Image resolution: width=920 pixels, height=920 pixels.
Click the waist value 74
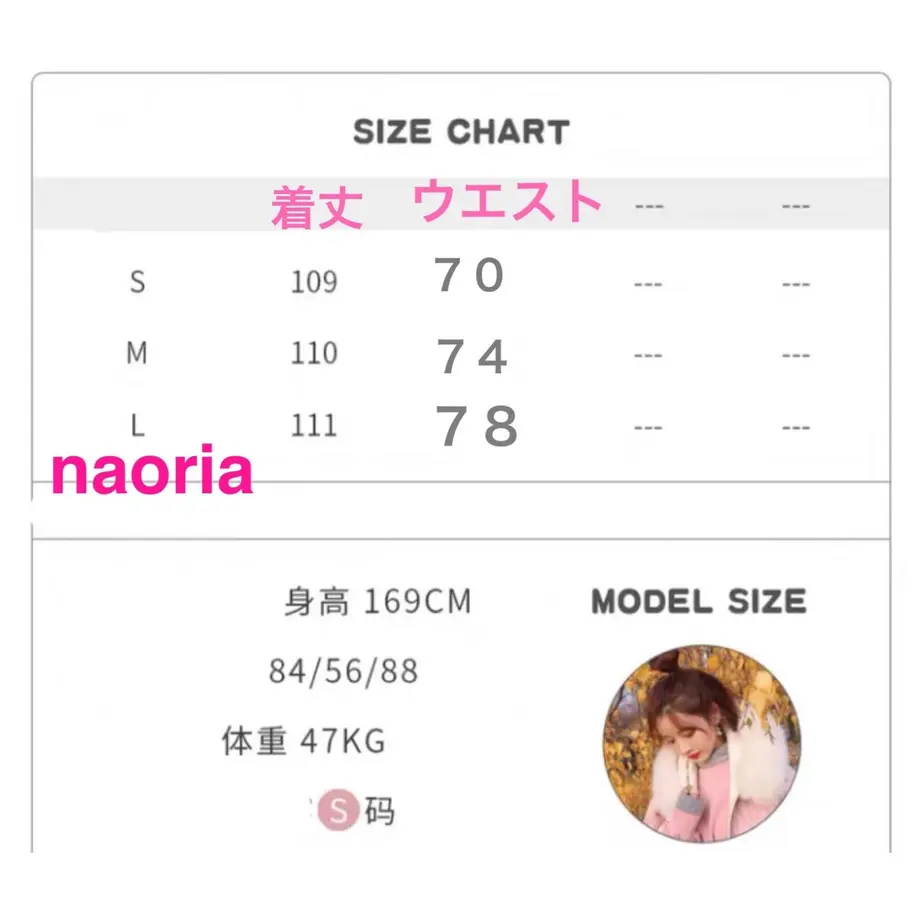[x=472, y=356]
